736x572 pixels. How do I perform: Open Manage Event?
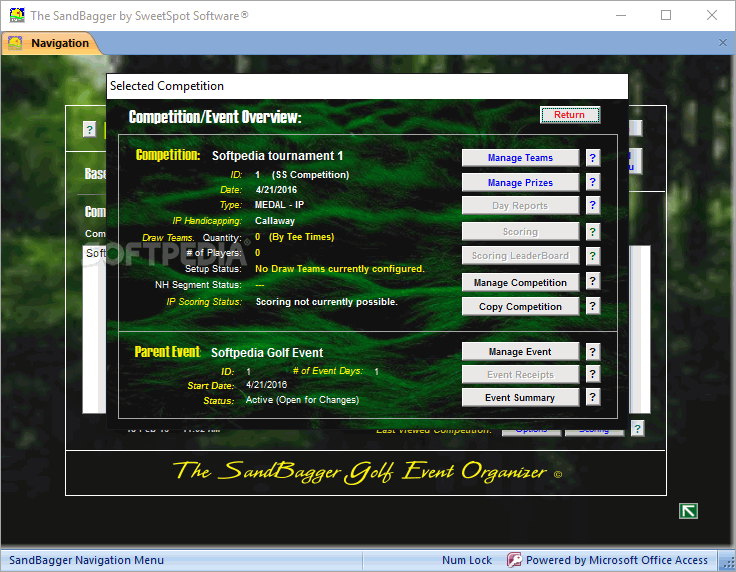520,351
